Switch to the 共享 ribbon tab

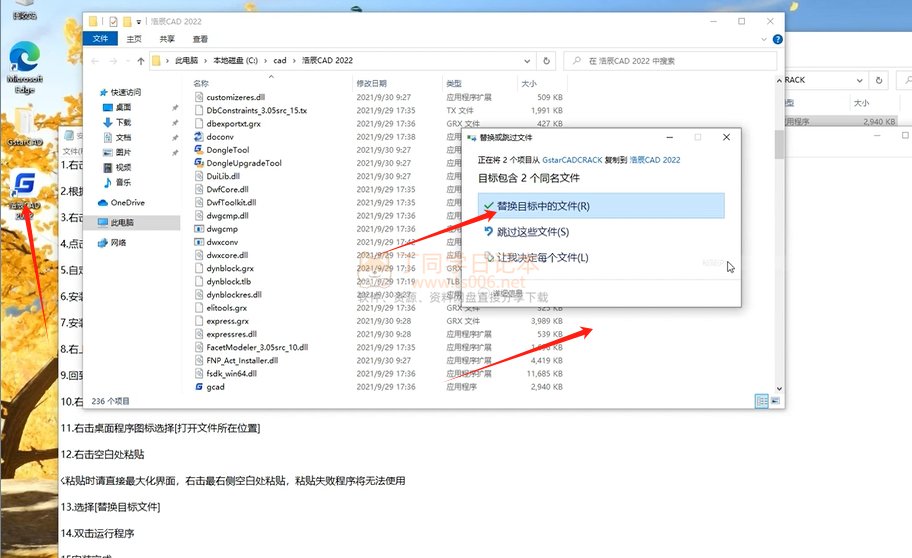[167, 39]
